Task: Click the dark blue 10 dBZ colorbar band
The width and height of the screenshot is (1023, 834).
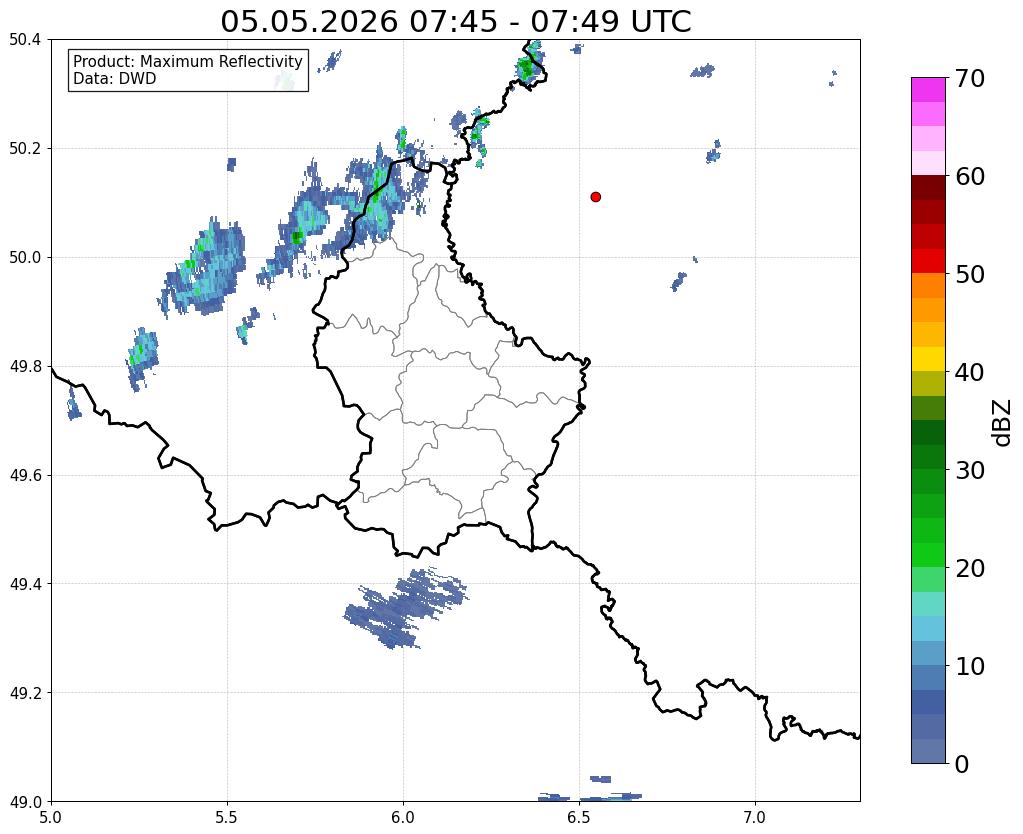Action: pos(928,677)
